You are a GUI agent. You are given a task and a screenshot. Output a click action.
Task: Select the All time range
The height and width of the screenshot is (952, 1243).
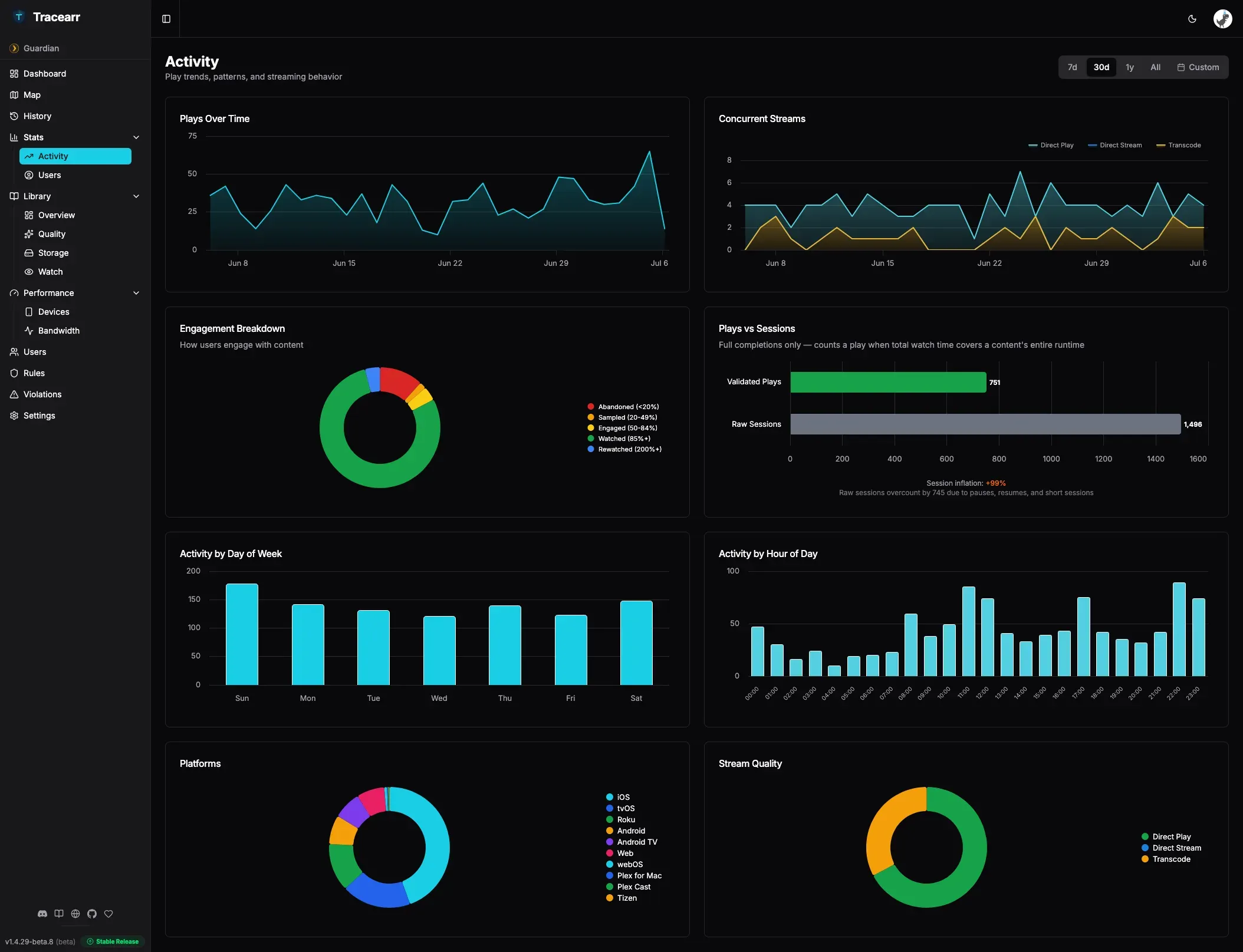pos(1155,67)
